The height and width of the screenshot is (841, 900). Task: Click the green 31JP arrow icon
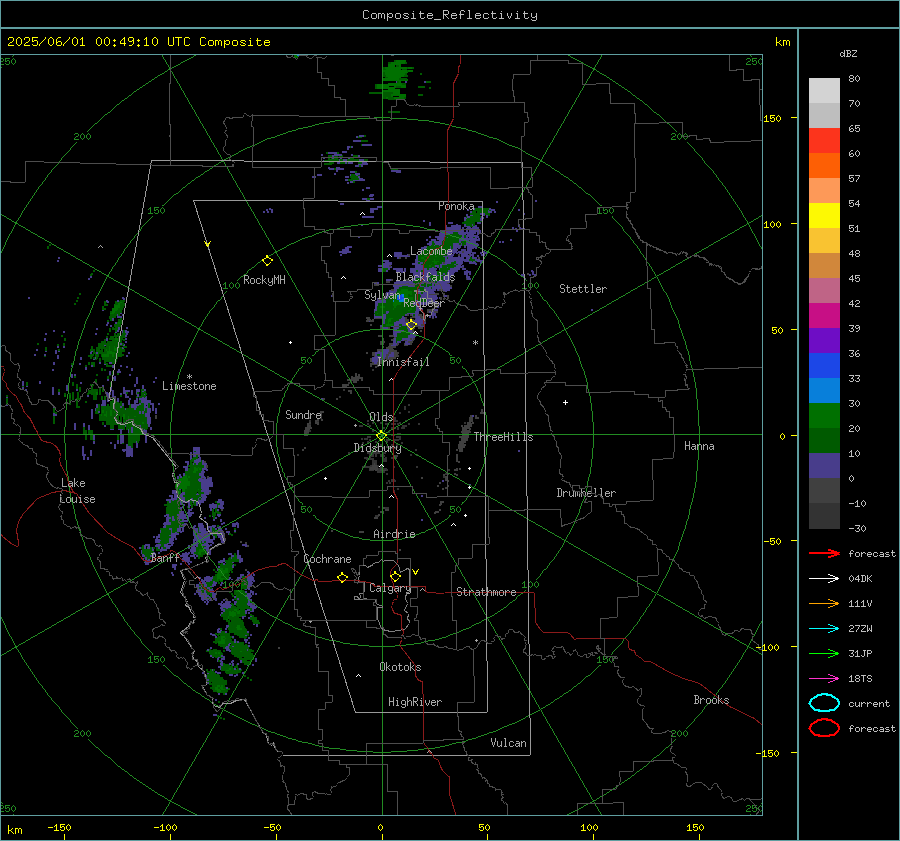824,653
